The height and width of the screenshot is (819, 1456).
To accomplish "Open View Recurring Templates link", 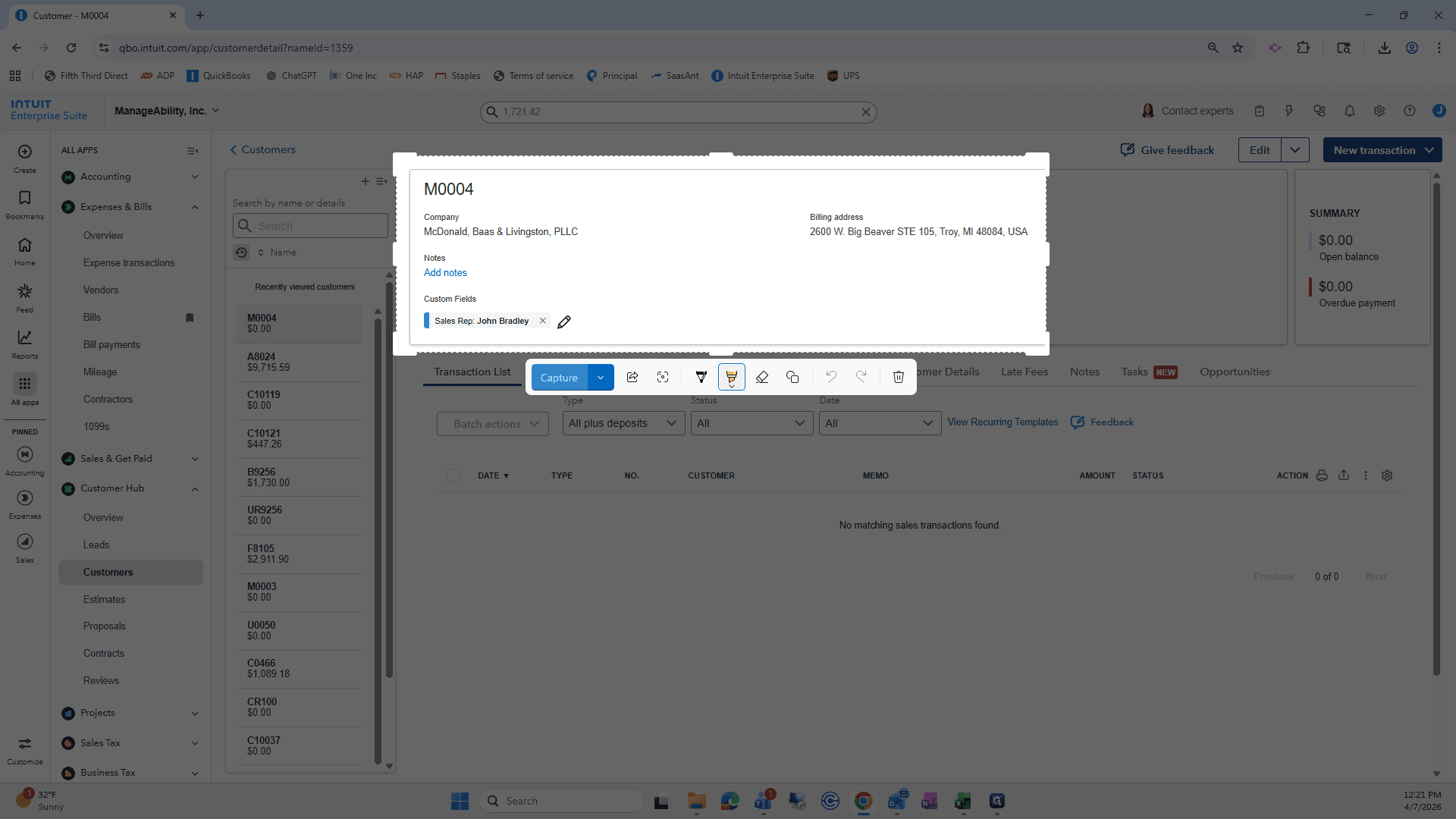I will pyautogui.click(x=1003, y=422).
